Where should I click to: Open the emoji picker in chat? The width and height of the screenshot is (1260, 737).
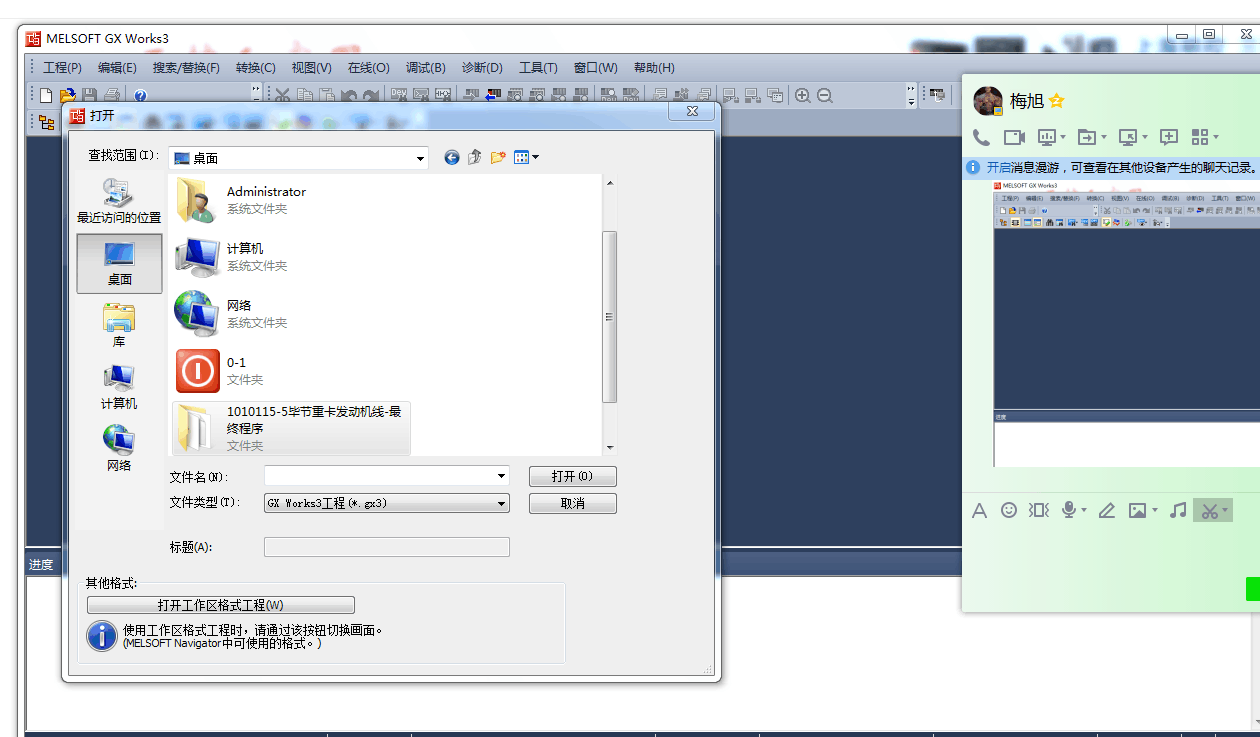(x=1009, y=510)
